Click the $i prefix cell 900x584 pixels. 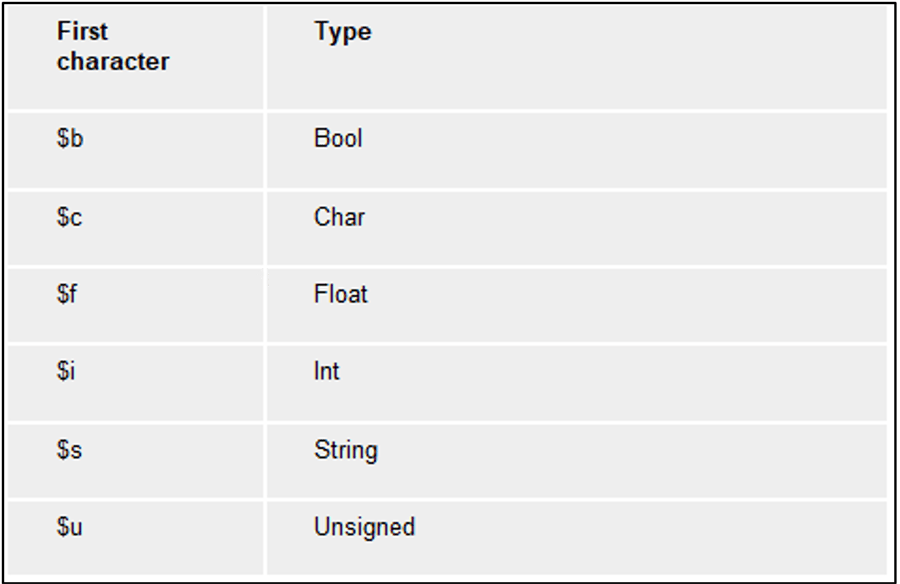point(135,383)
